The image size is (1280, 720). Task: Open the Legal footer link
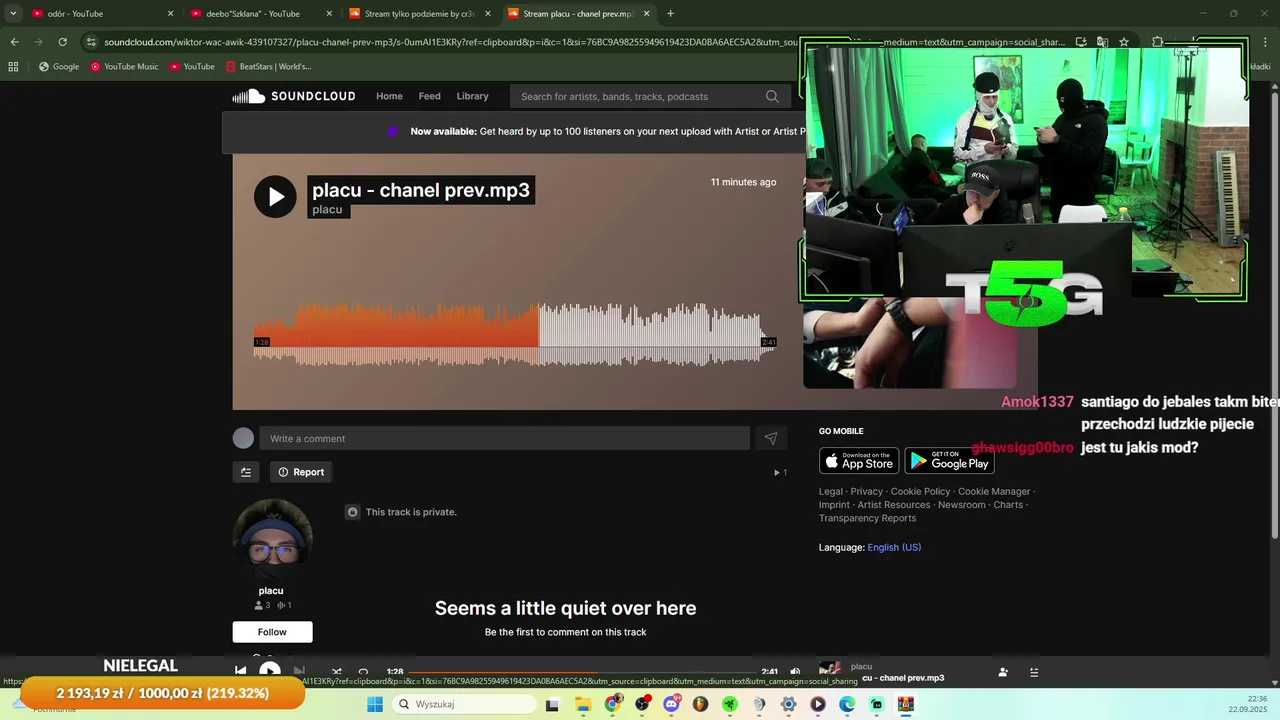(x=831, y=491)
